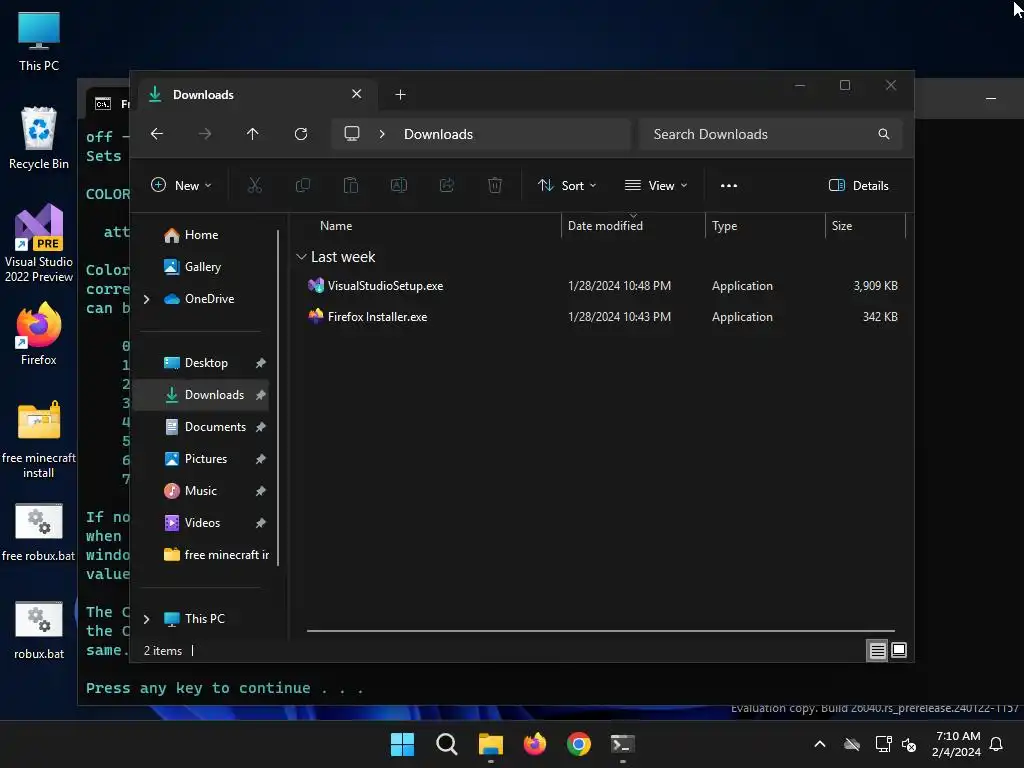The width and height of the screenshot is (1024, 768).
Task: Refresh the Downloads folder
Action: [x=301, y=134]
